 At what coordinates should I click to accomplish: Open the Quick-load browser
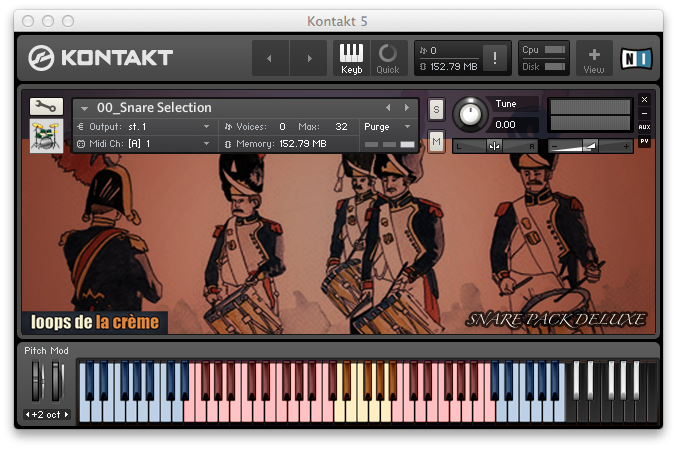(x=388, y=58)
